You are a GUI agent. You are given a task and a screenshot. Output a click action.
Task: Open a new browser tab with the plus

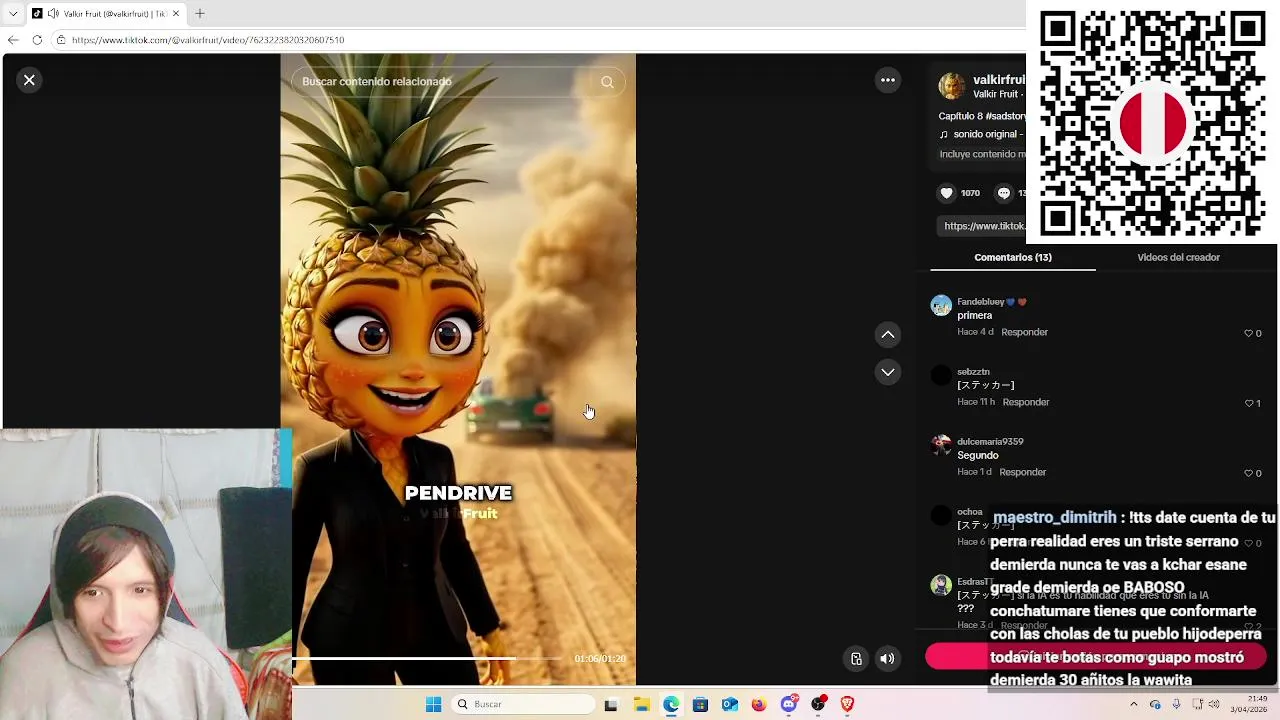pos(199,14)
